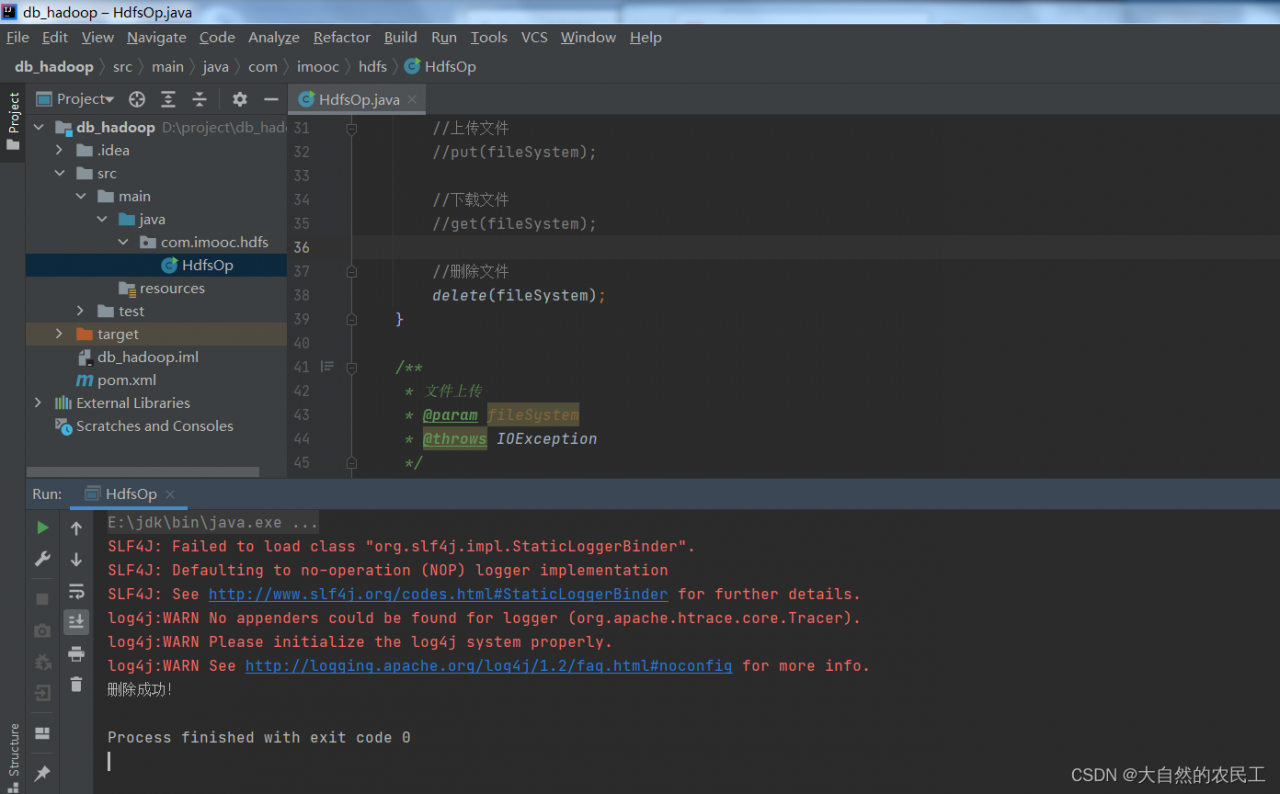Expand the target folder in the tree
Screen dimensions: 1280x794
tap(59, 334)
